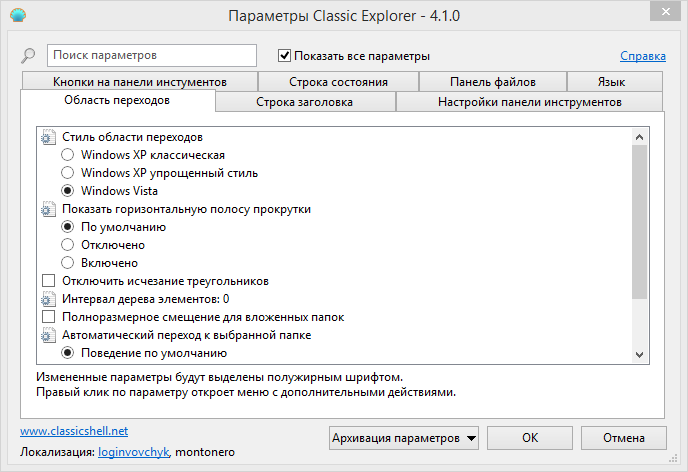Click the settings list scroll-down arrow
Screen dimensions: 688x472
coord(640,353)
